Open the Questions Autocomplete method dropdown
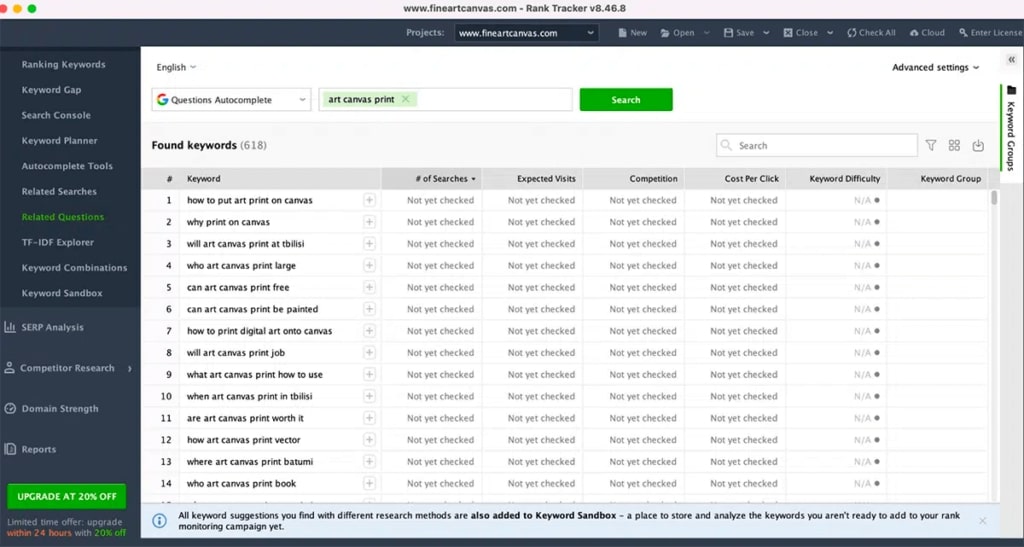Image resolution: width=1024 pixels, height=547 pixels. tap(231, 100)
